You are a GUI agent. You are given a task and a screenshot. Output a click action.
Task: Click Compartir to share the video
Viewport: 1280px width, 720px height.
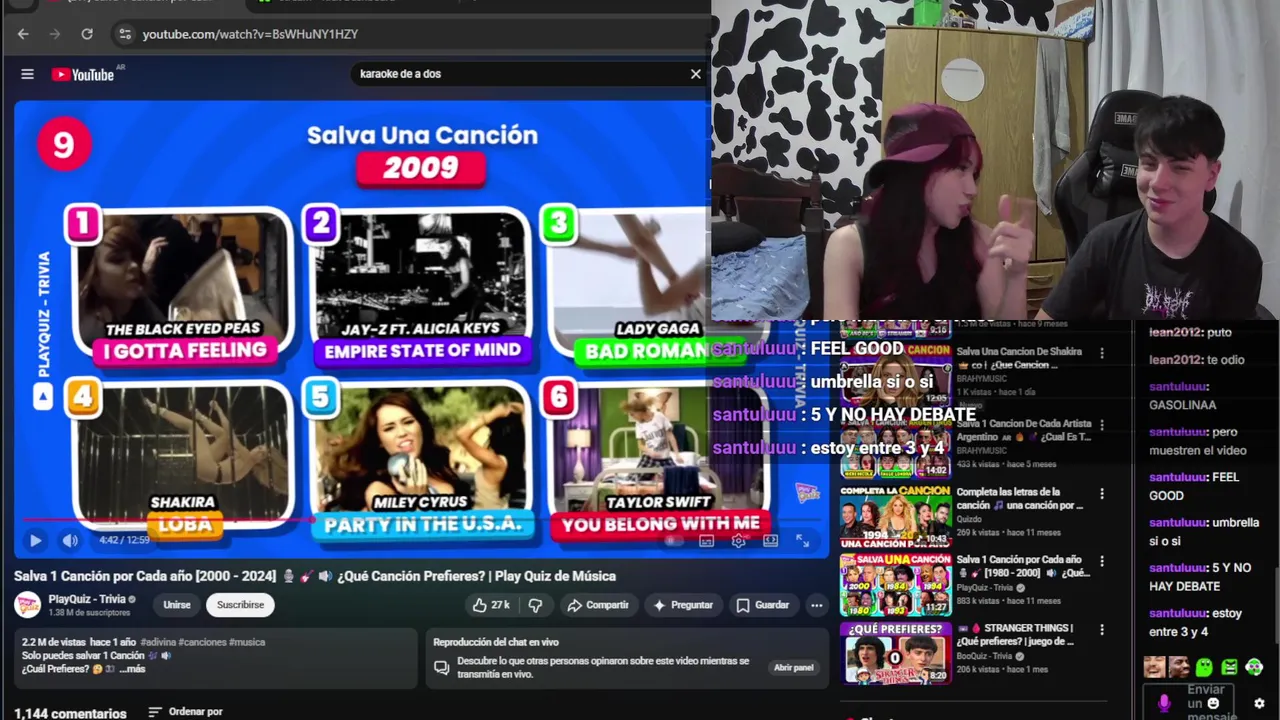598,605
